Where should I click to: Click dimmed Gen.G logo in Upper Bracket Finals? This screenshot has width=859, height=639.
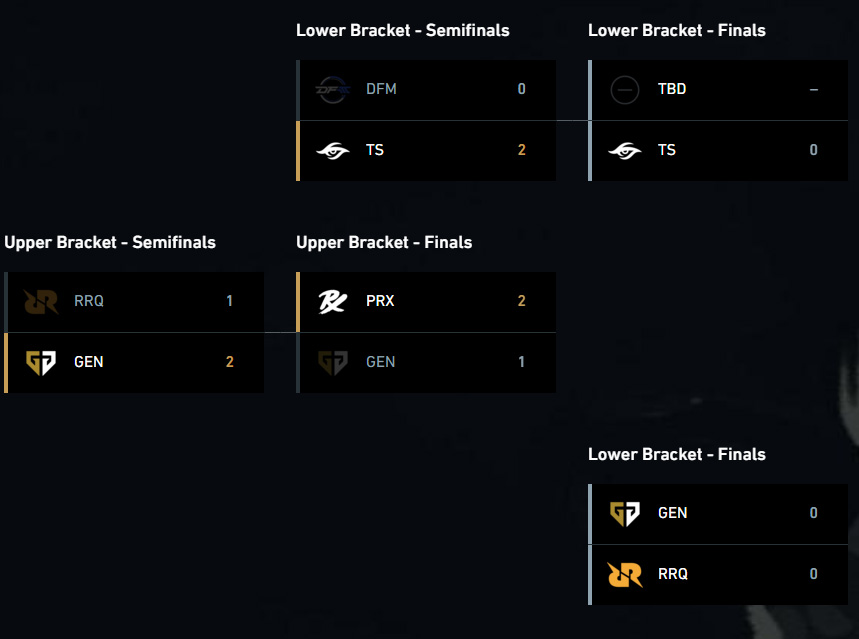pyautogui.click(x=333, y=362)
